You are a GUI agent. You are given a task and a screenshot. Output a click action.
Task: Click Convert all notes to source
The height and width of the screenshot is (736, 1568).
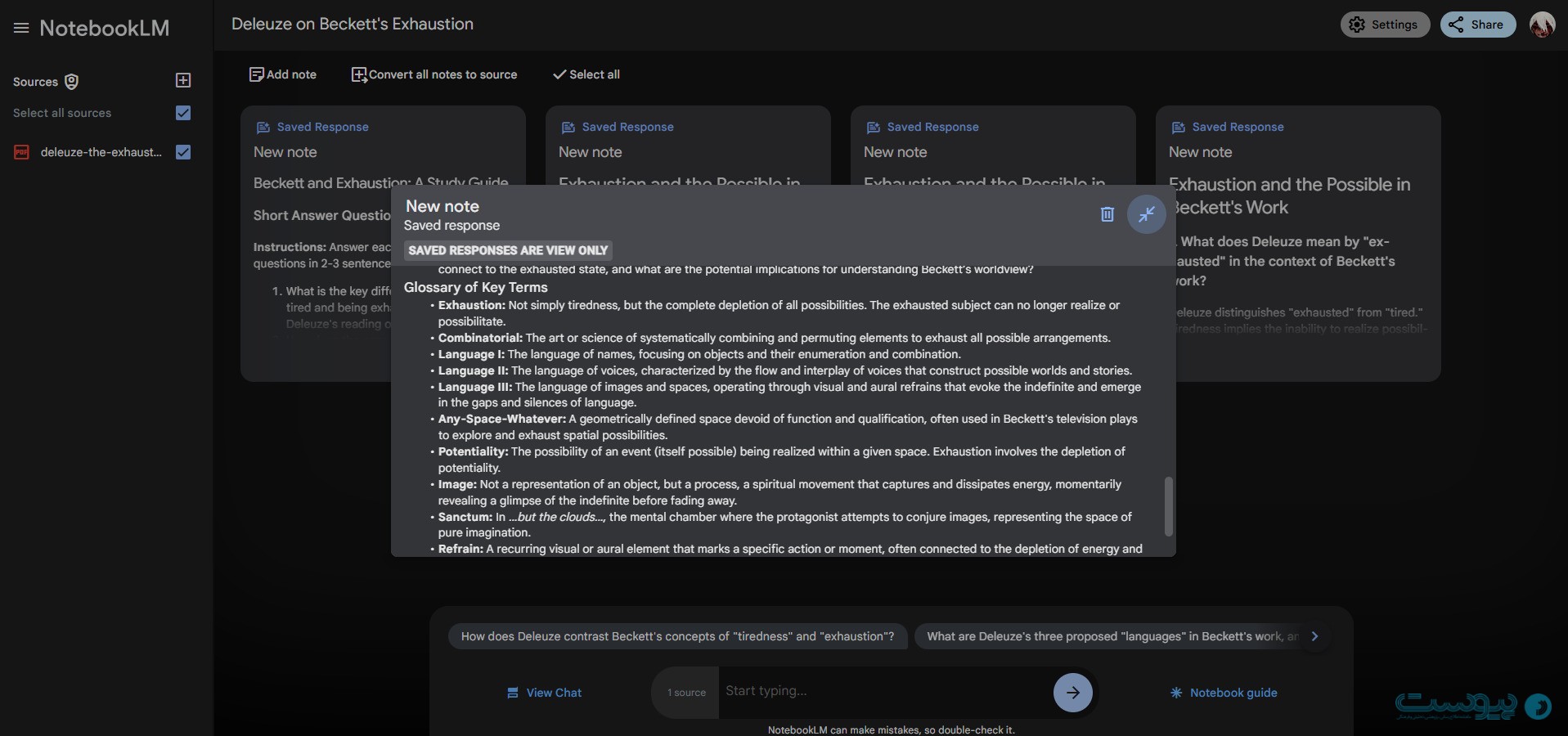tap(434, 74)
